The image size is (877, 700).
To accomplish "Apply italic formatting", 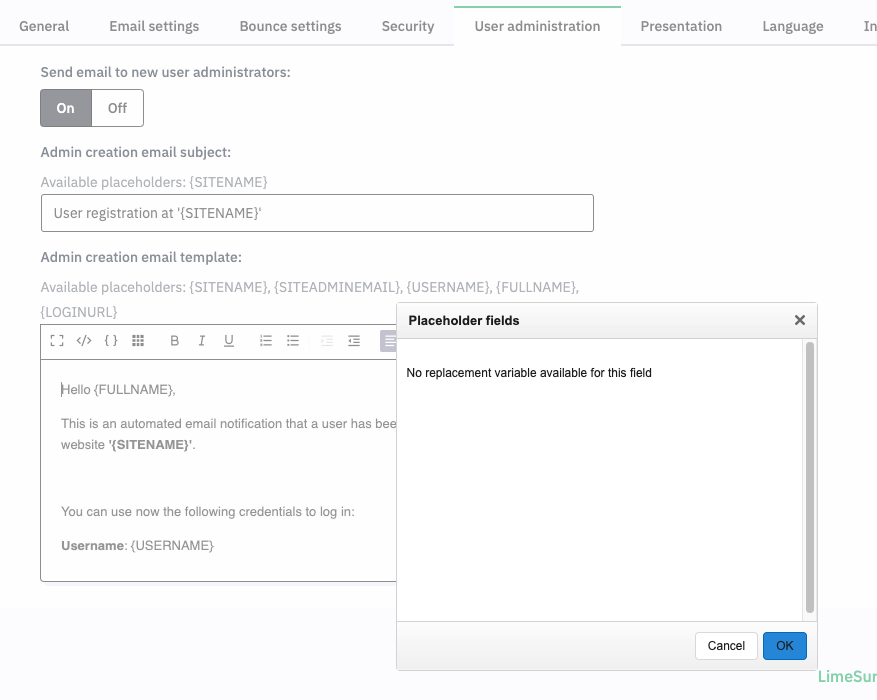I will click(x=201, y=341).
